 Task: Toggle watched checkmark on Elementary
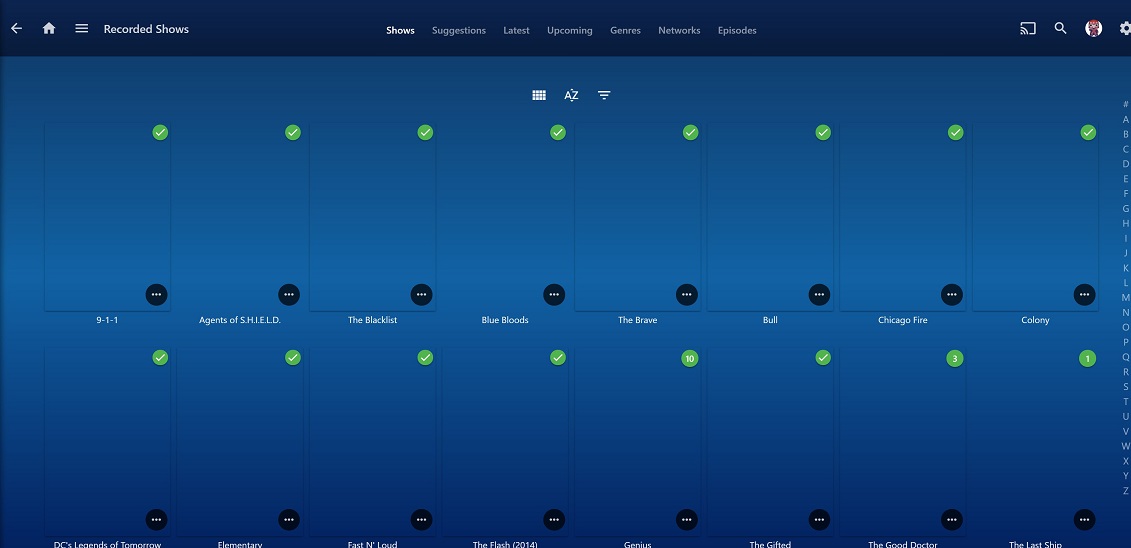pyautogui.click(x=293, y=358)
